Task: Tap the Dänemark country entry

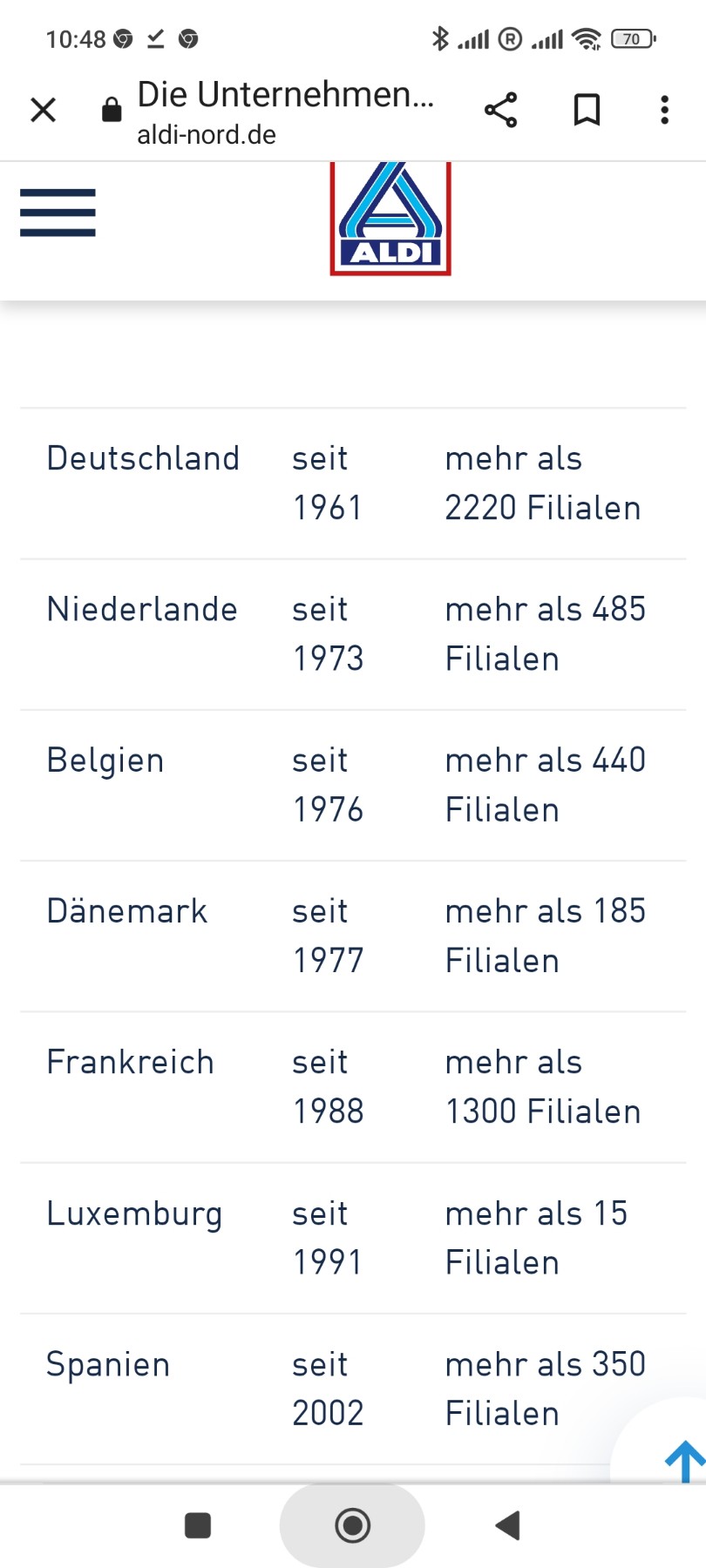Action: pyautogui.click(x=127, y=911)
